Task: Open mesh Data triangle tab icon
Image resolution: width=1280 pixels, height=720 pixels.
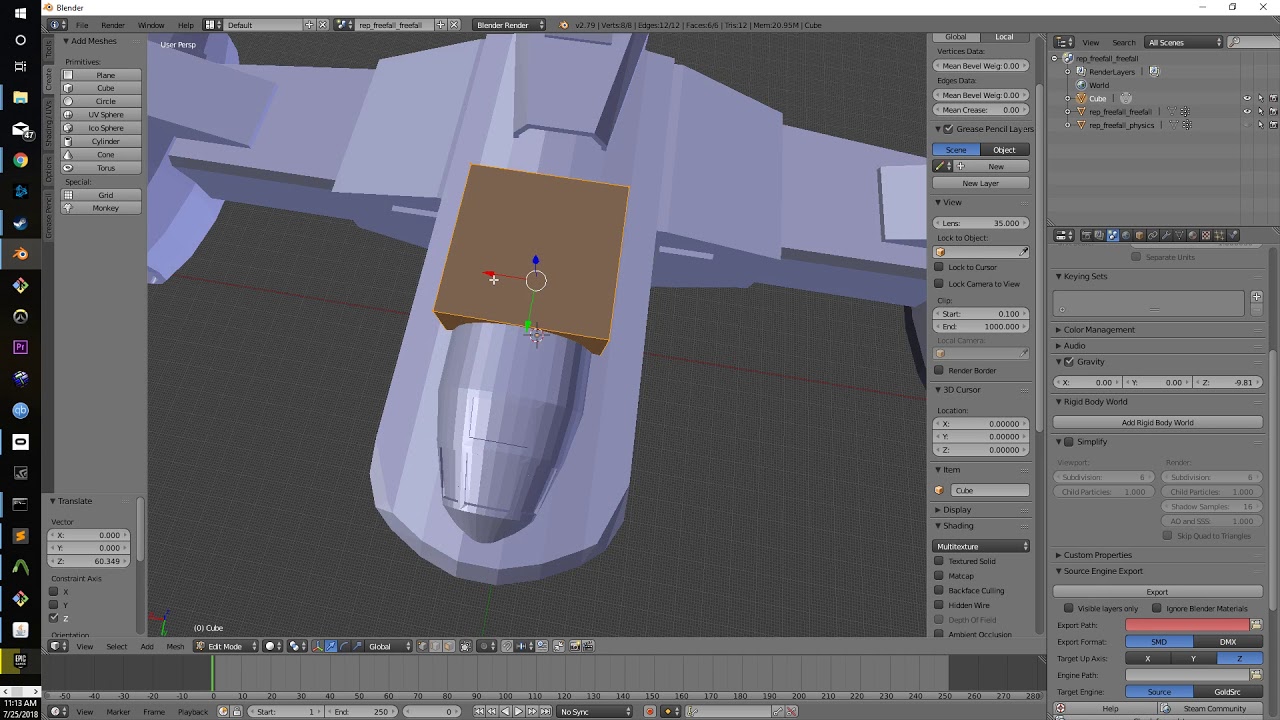Action: point(1179,235)
